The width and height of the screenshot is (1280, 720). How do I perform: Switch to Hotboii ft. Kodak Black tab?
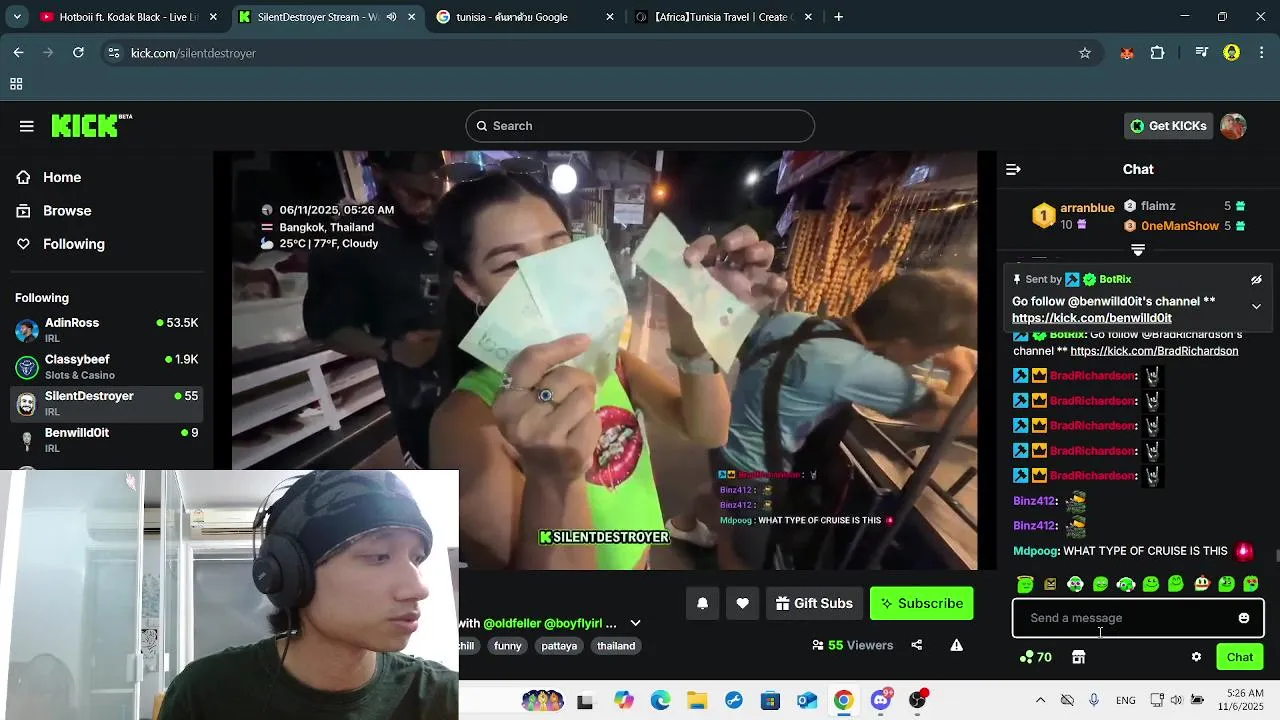(x=129, y=17)
